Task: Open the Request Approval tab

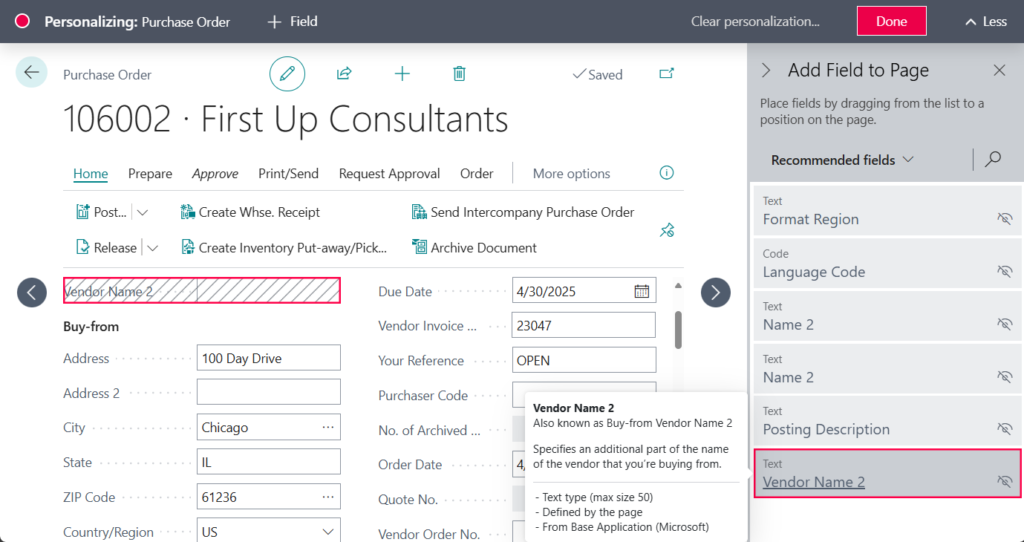Action: pos(389,173)
